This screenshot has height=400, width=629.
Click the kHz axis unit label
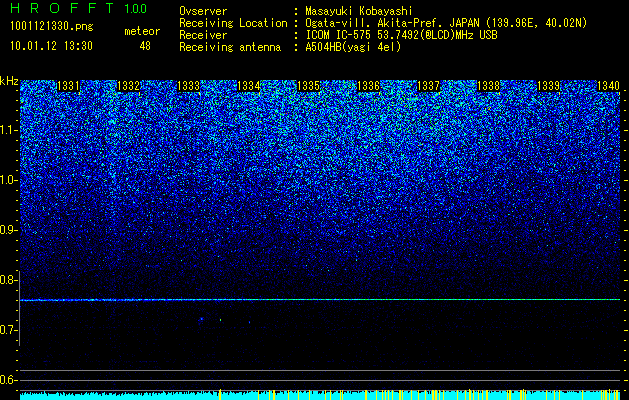pyautogui.click(x=9, y=81)
